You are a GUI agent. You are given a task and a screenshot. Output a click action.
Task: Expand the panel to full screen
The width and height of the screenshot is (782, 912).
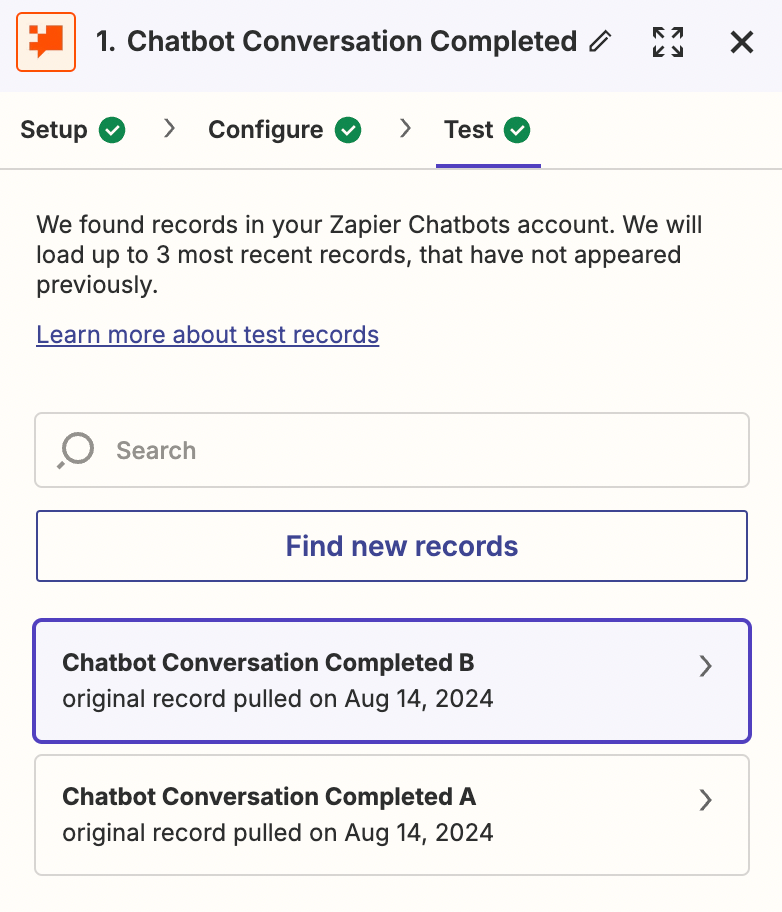pos(668,42)
